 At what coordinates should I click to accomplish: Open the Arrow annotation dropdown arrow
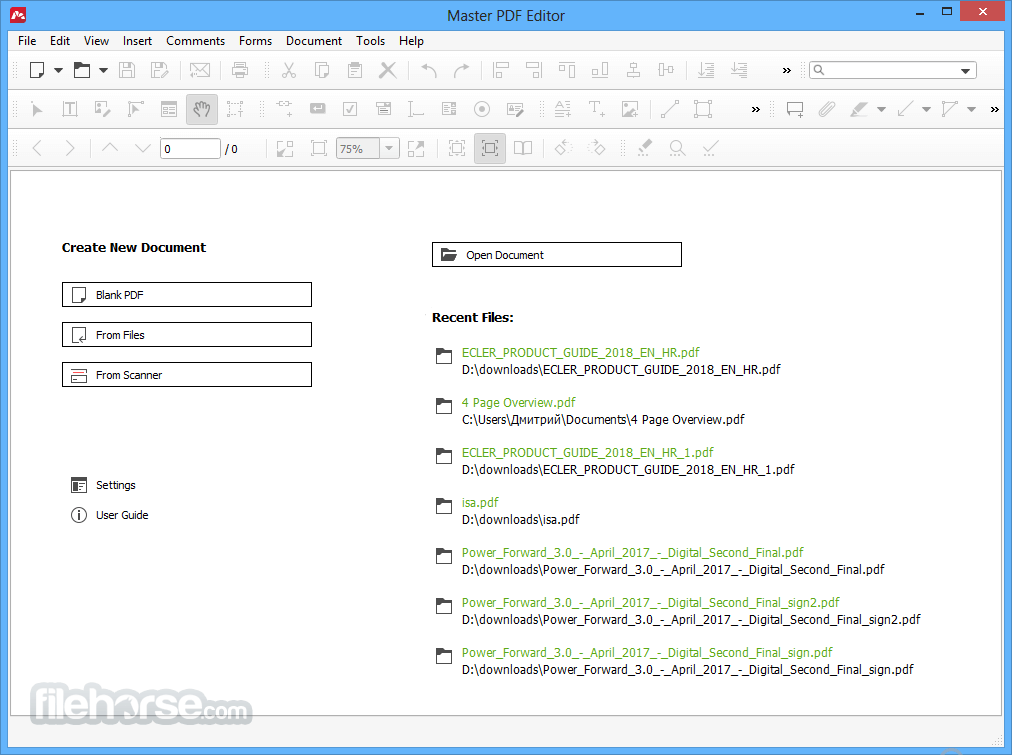[x=926, y=110]
